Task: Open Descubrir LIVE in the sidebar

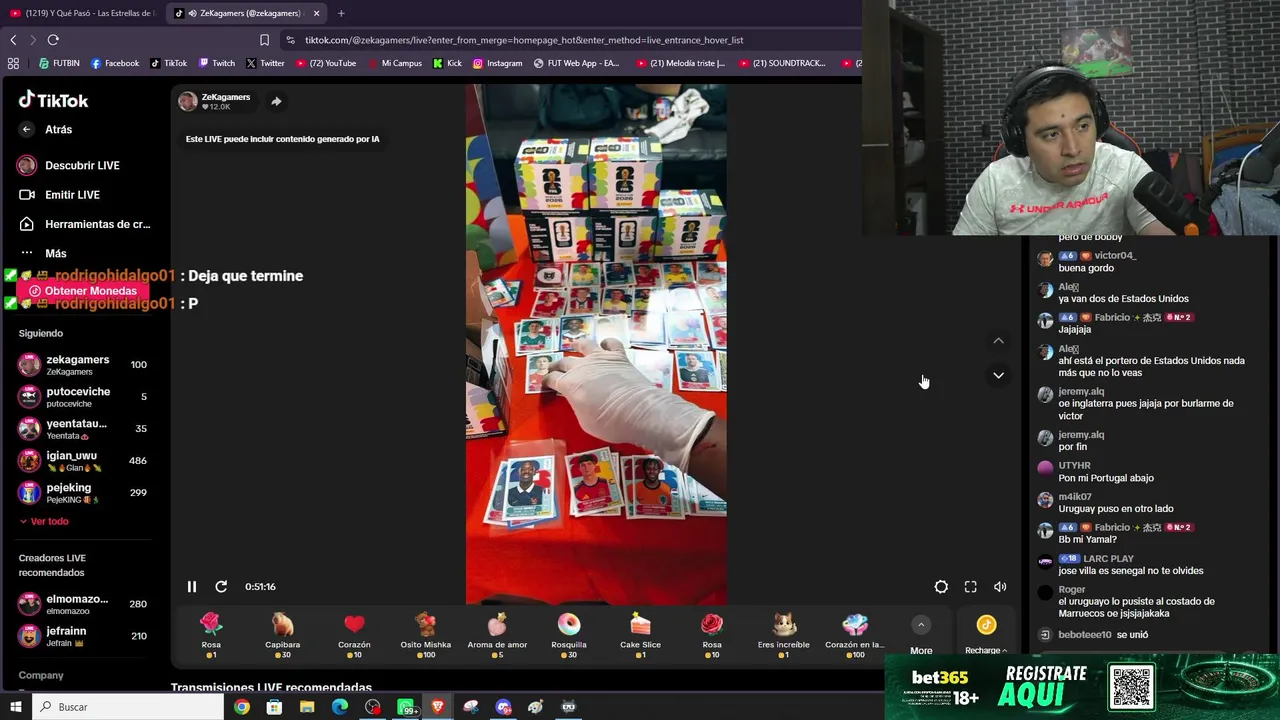Action: (x=69, y=165)
